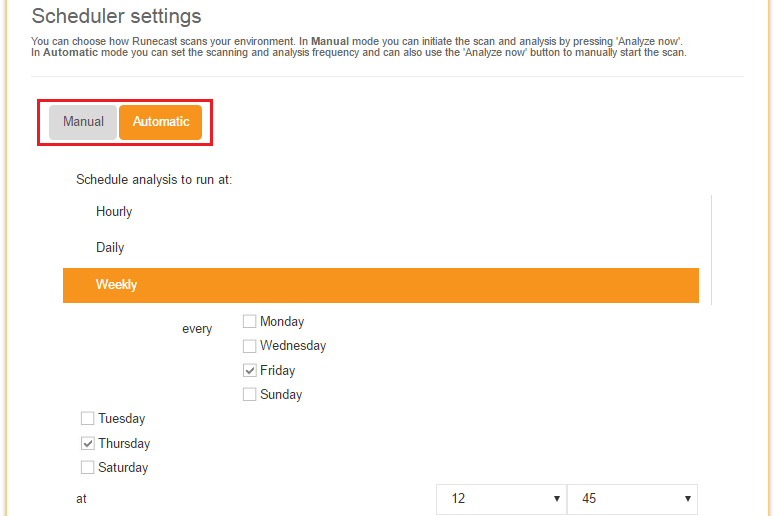Tick the Wednesday checkbox
This screenshot has height=516, width=778.
tap(249, 346)
